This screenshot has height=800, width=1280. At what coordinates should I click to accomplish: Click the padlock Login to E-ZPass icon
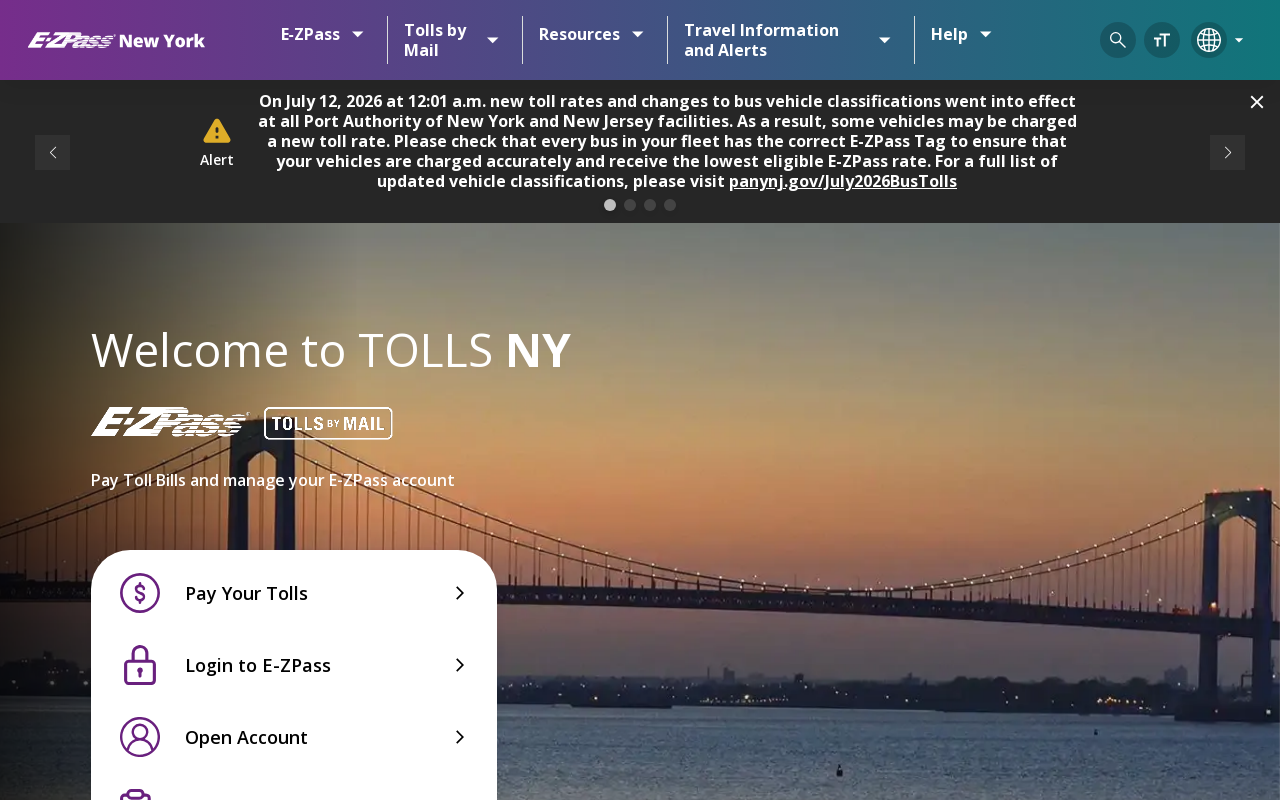coord(140,665)
